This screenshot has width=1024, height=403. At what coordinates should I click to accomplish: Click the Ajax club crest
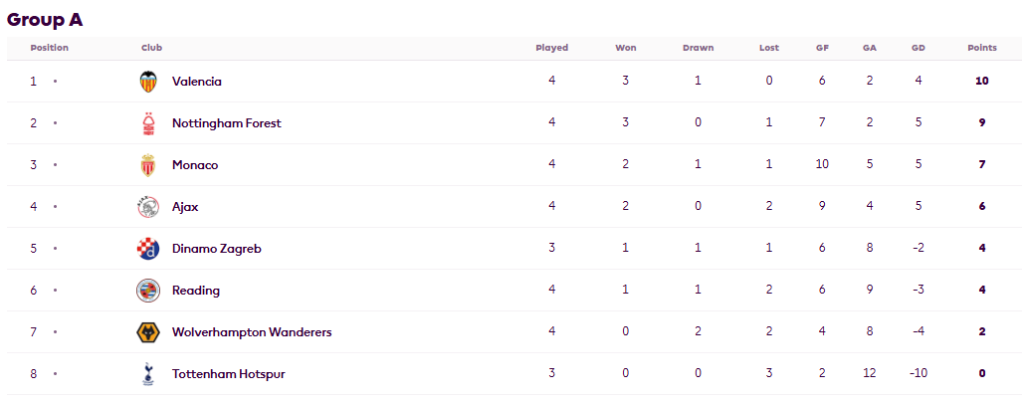point(148,207)
